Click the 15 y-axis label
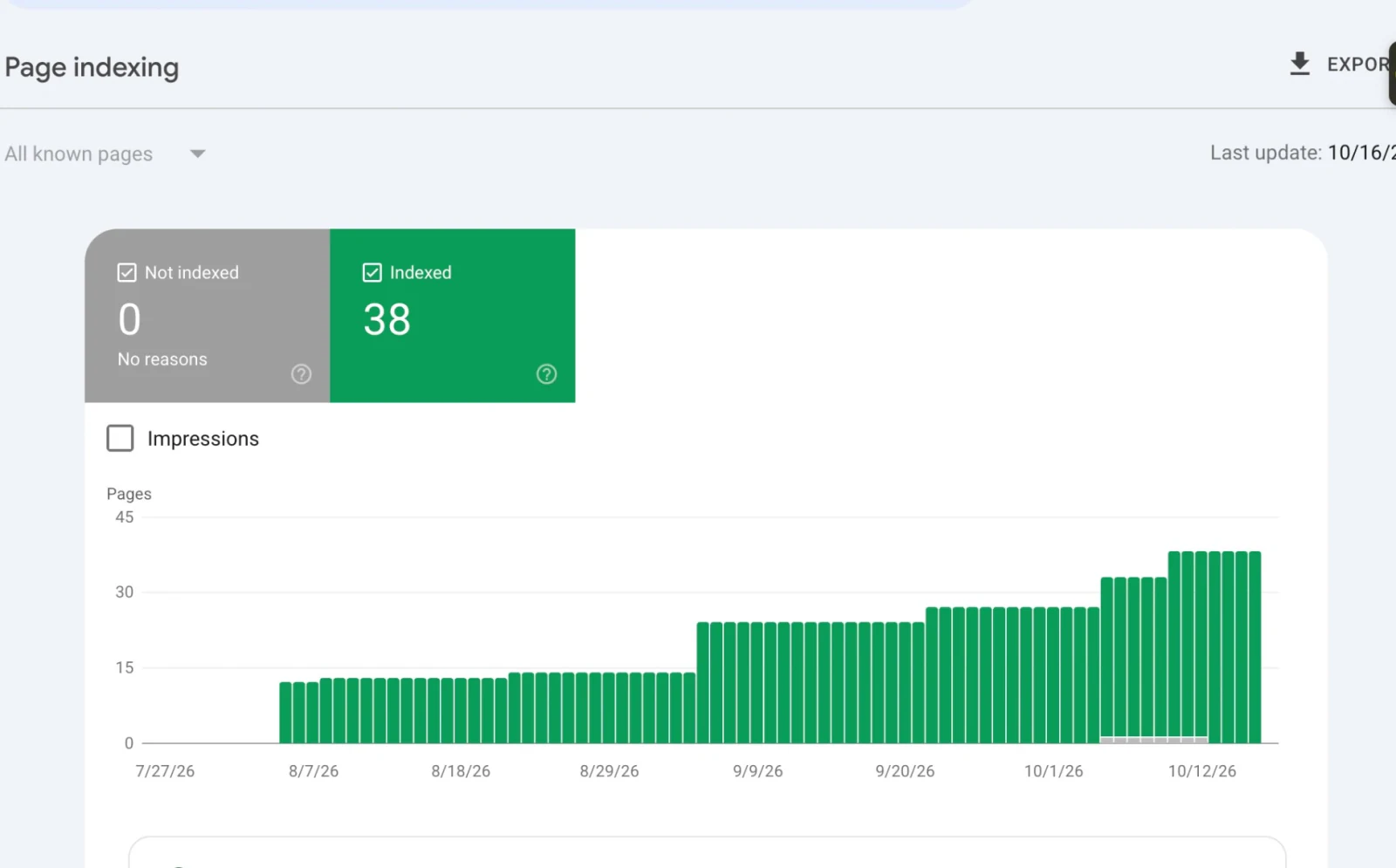 [x=125, y=667]
